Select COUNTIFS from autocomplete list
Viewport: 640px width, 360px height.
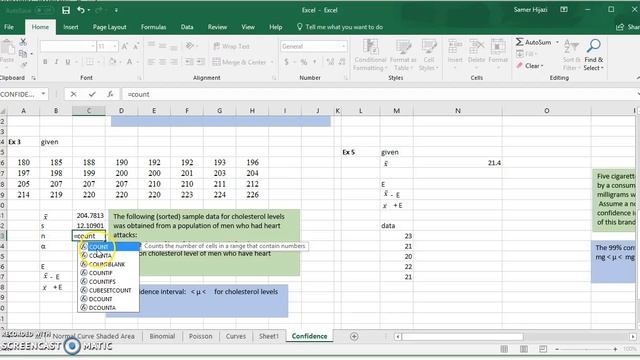(x=109, y=282)
